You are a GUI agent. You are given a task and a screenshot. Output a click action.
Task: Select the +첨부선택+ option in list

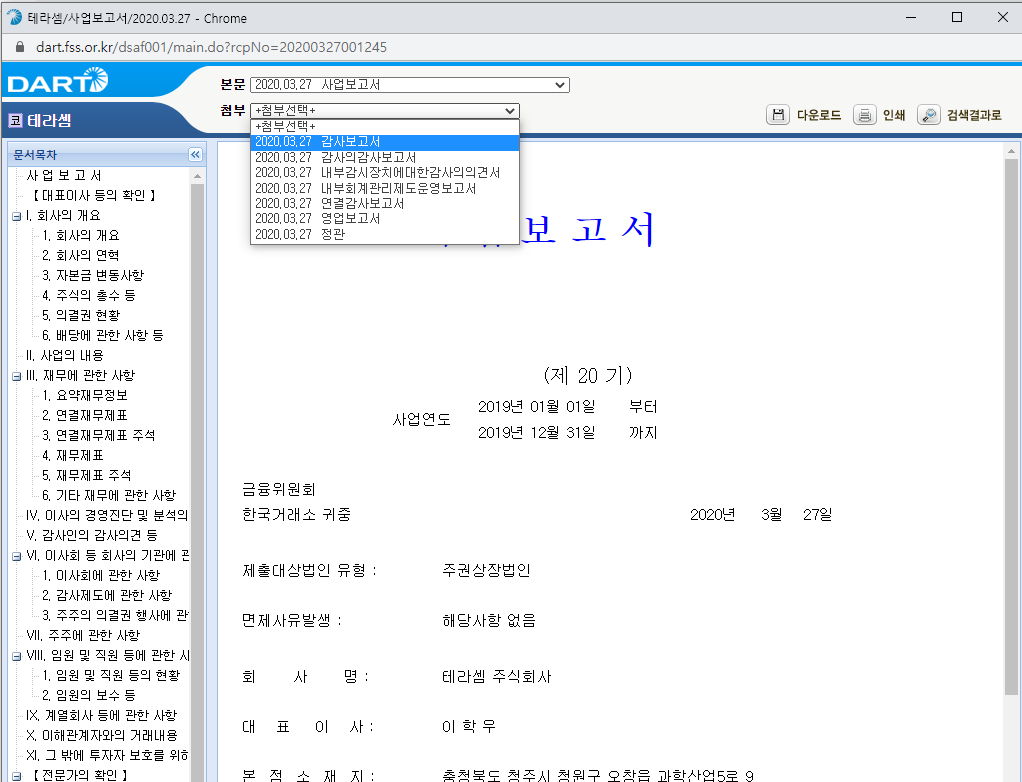coord(385,126)
